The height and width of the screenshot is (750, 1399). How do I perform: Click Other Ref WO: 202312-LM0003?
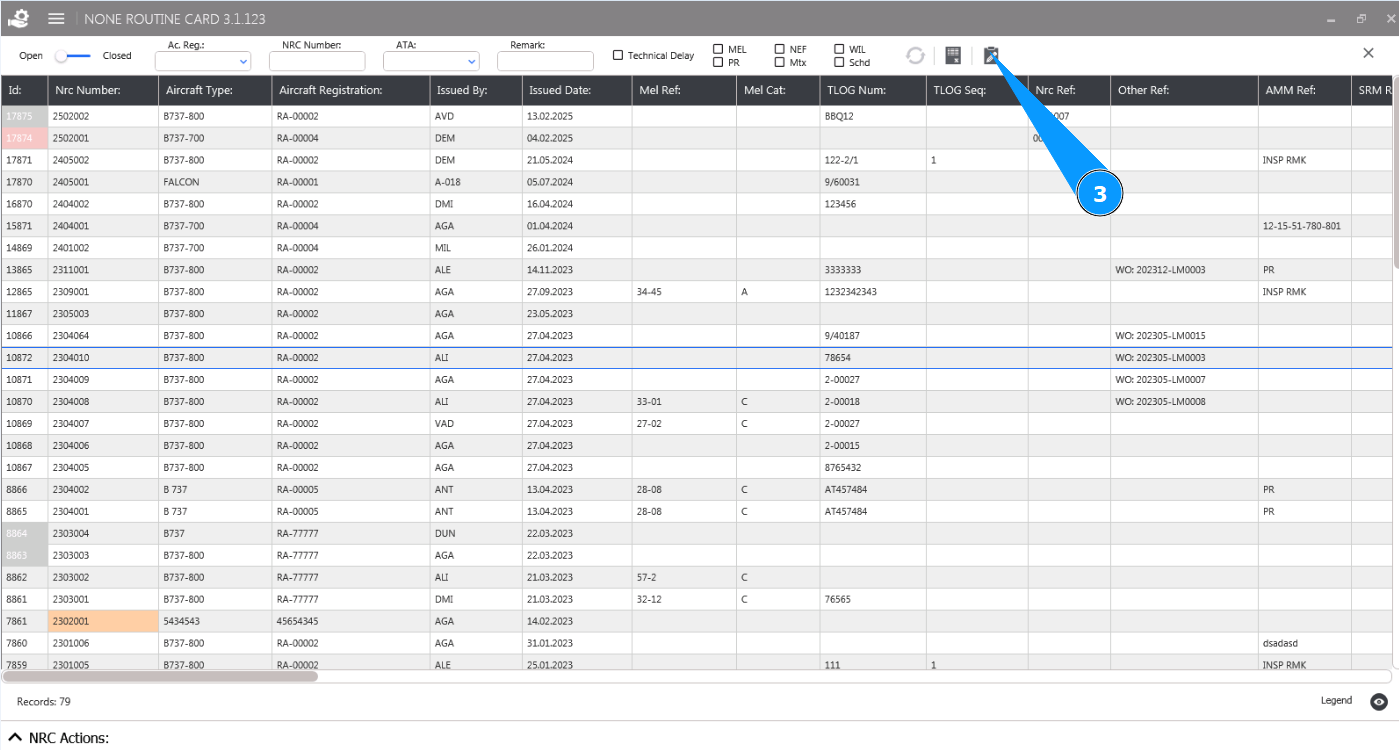click(1184, 270)
